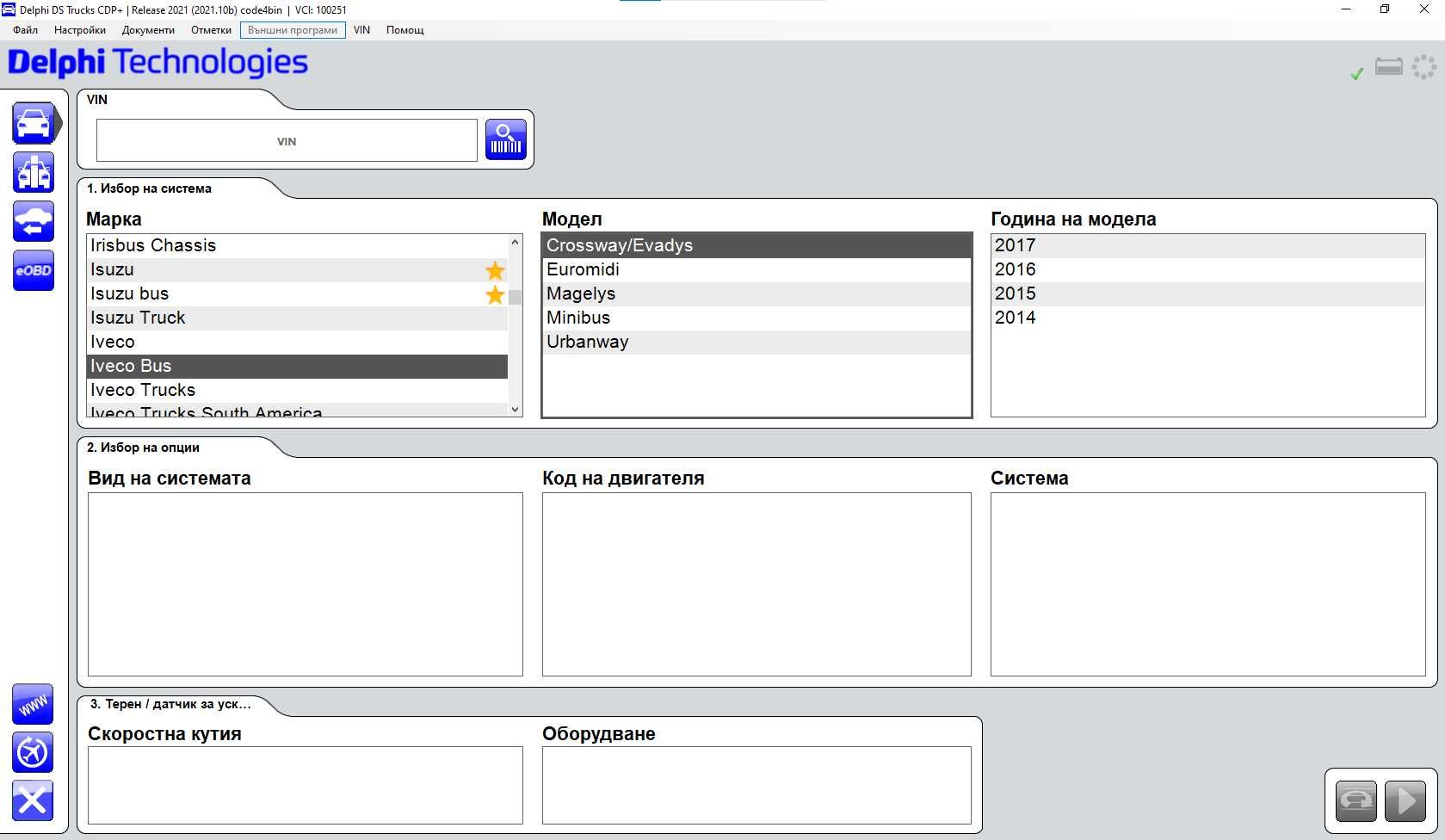Select Iveco brand in list
Viewport: 1445px width, 840px height.
tap(297, 342)
